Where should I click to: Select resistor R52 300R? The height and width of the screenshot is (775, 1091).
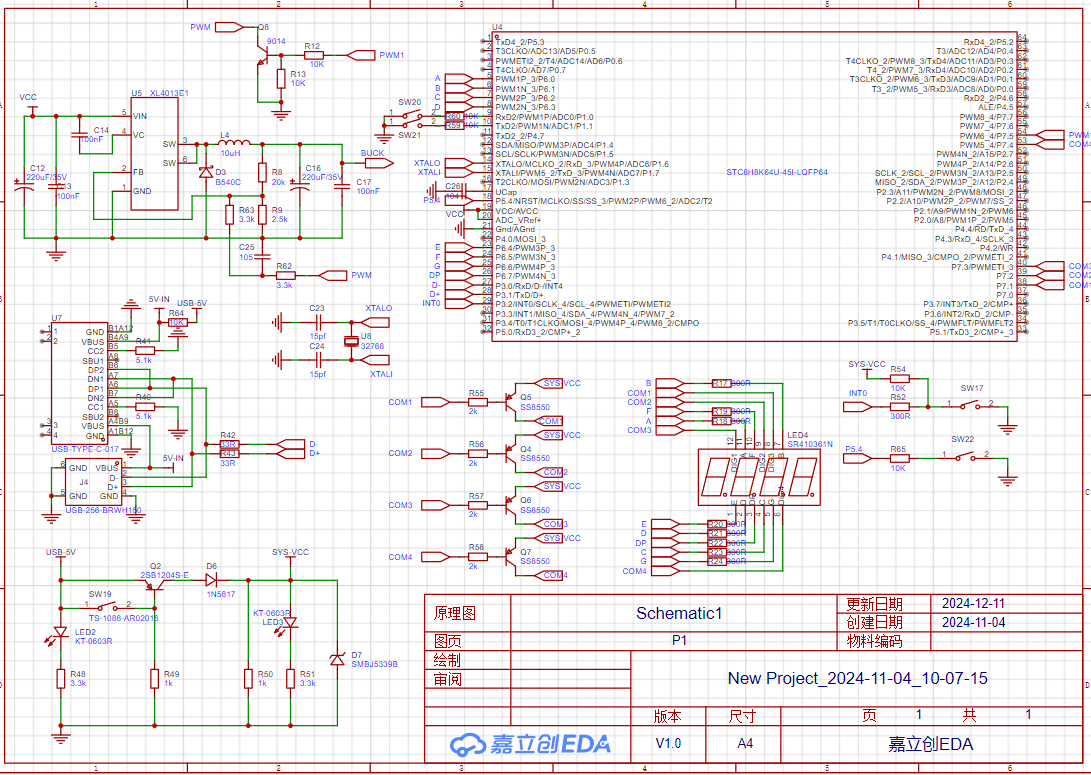(899, 406)
